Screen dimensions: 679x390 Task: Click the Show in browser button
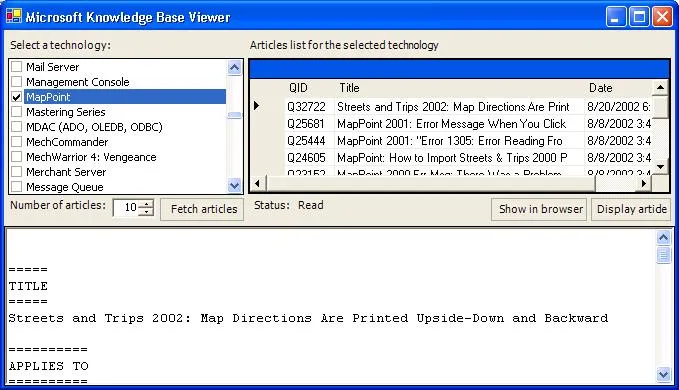tap(539, 209)
